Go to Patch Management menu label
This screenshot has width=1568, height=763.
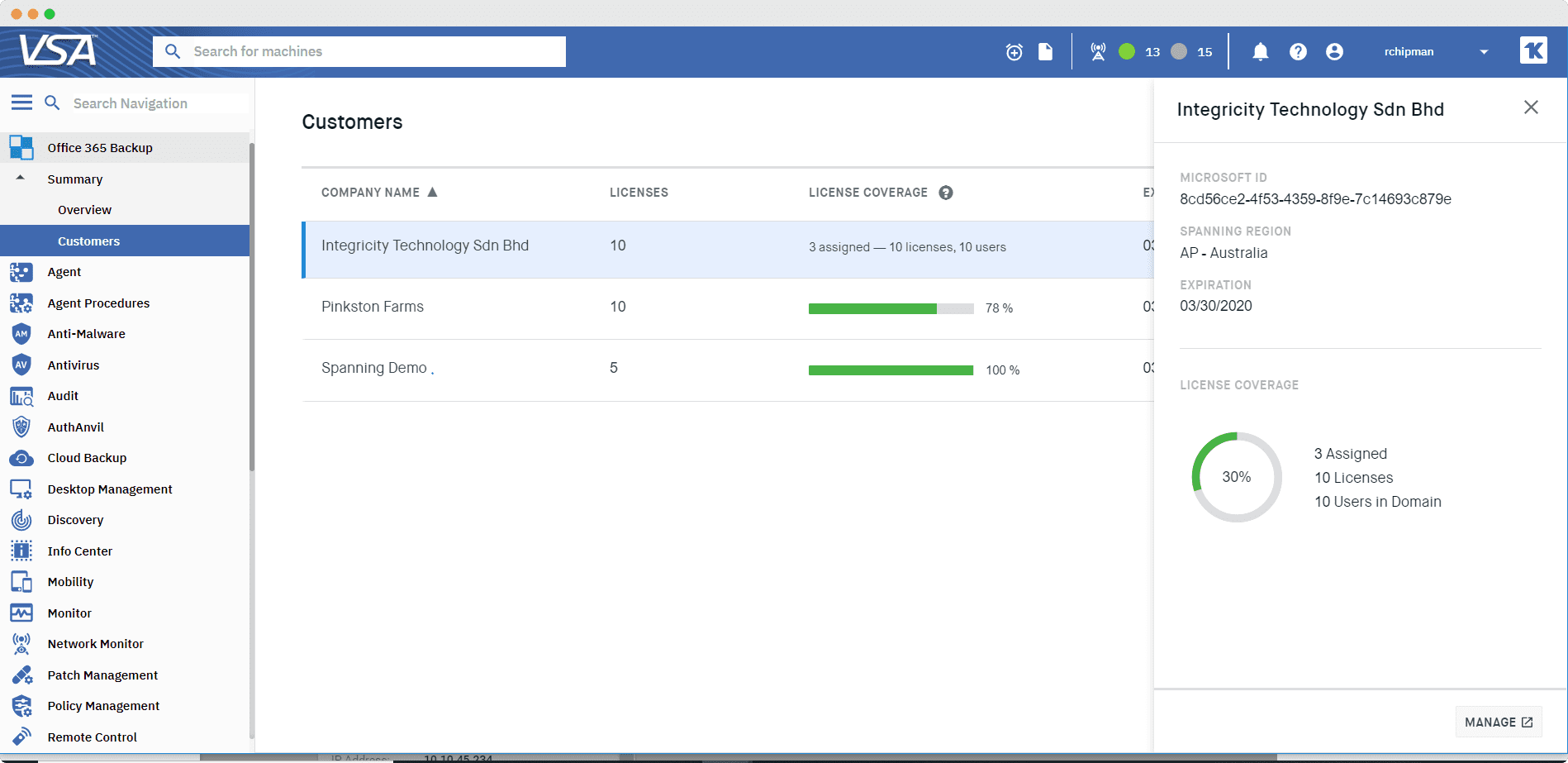(x=102, y=675)
